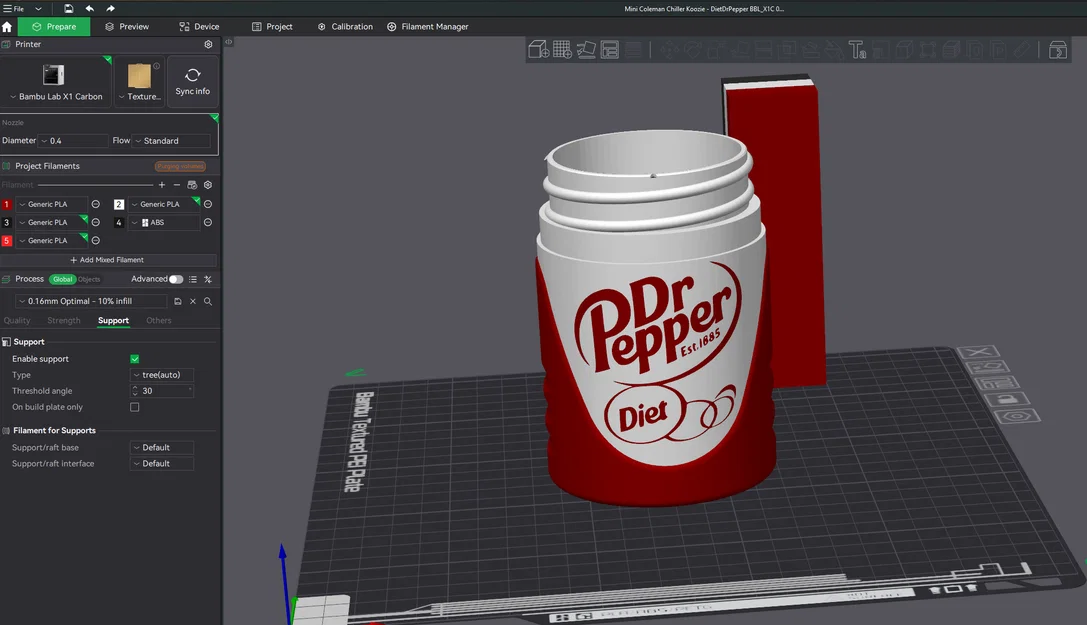Open Printer settings gear icon
1087x625 pixels.
click(x=208, y=44)
